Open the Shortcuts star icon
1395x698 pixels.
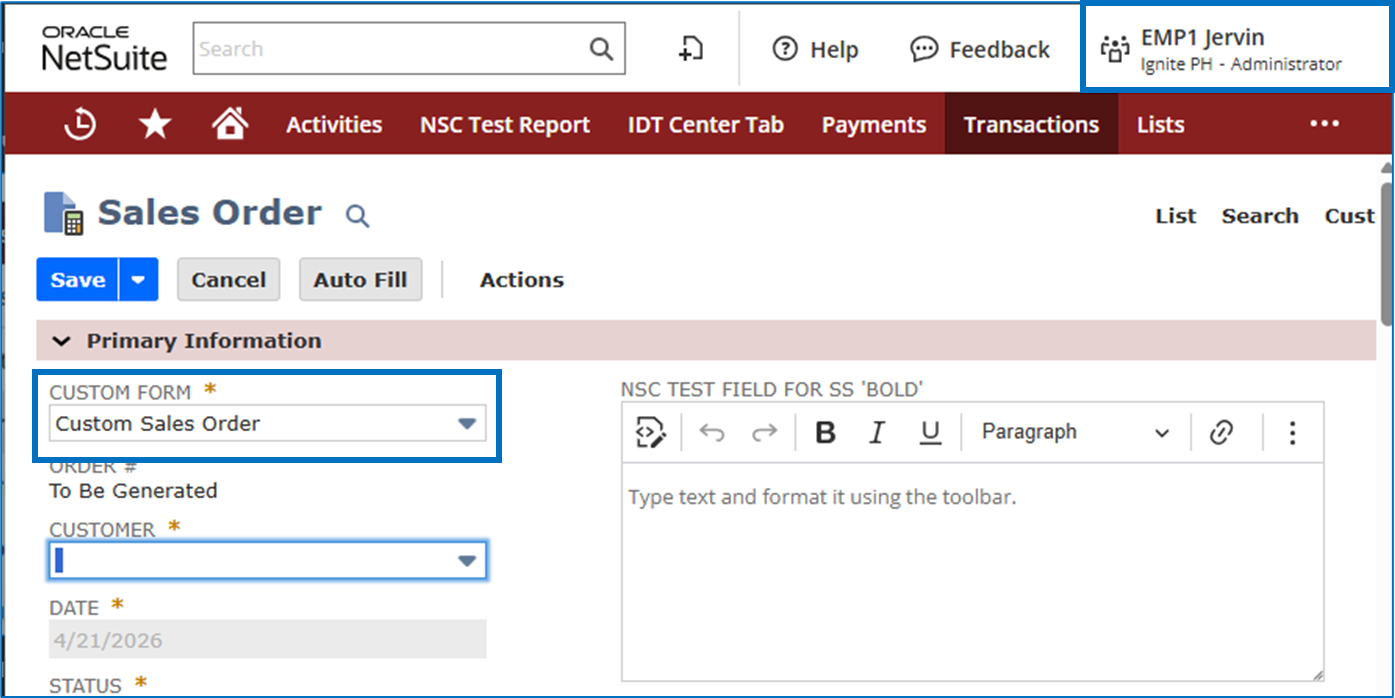(155, 124)
